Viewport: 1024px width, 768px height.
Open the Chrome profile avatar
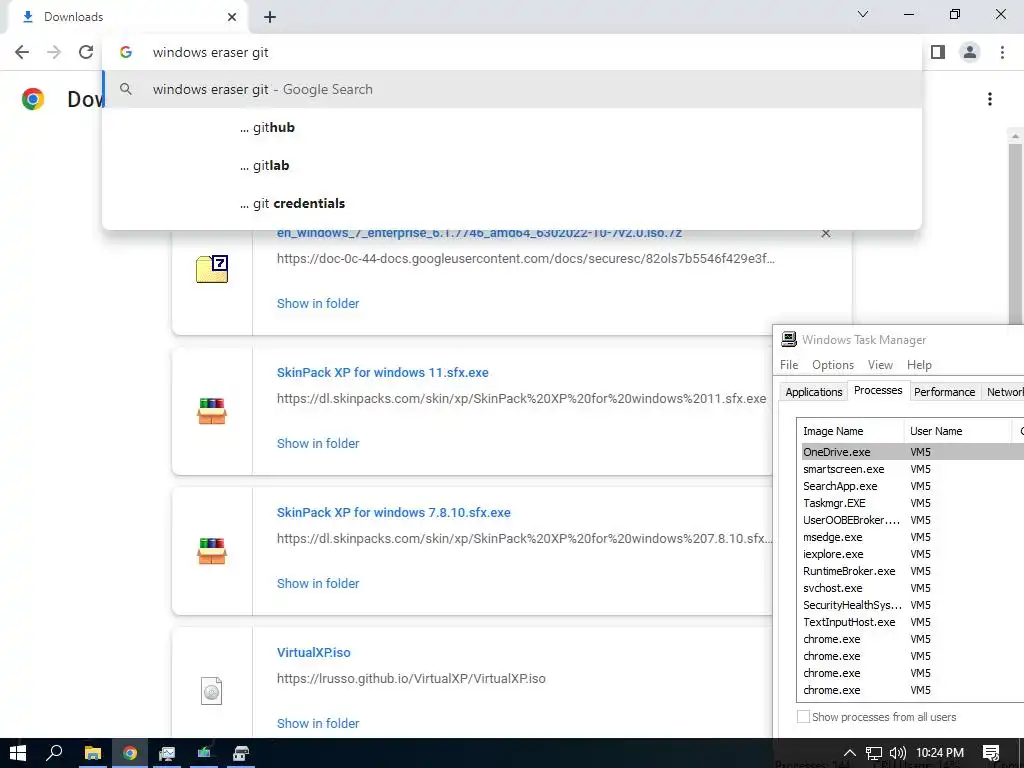(x=970, y=52)
